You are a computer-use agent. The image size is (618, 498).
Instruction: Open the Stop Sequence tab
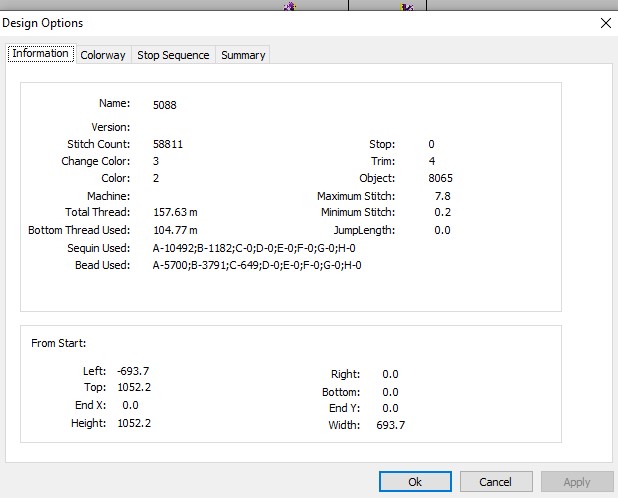[x=173, y=55]
